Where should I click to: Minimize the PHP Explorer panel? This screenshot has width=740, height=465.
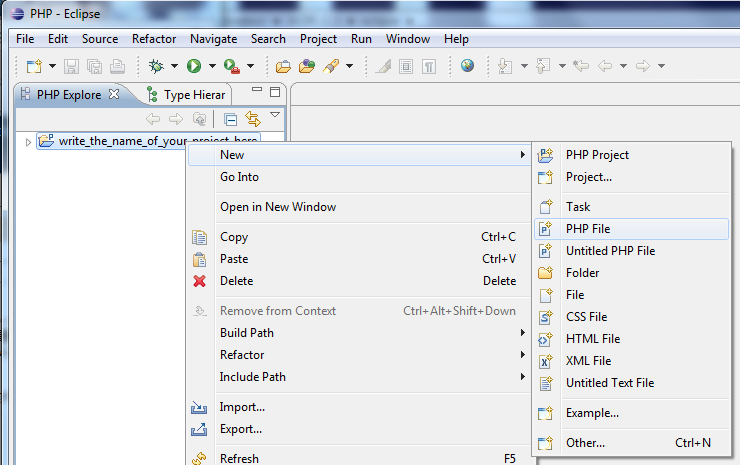(x=257, y=89)
